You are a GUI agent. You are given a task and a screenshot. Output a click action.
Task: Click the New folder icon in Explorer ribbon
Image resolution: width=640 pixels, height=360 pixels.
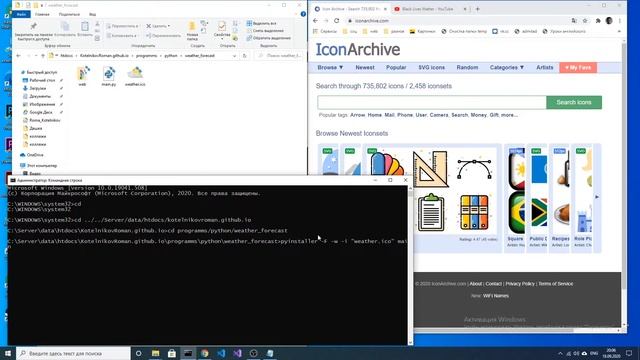coord(192,27)
